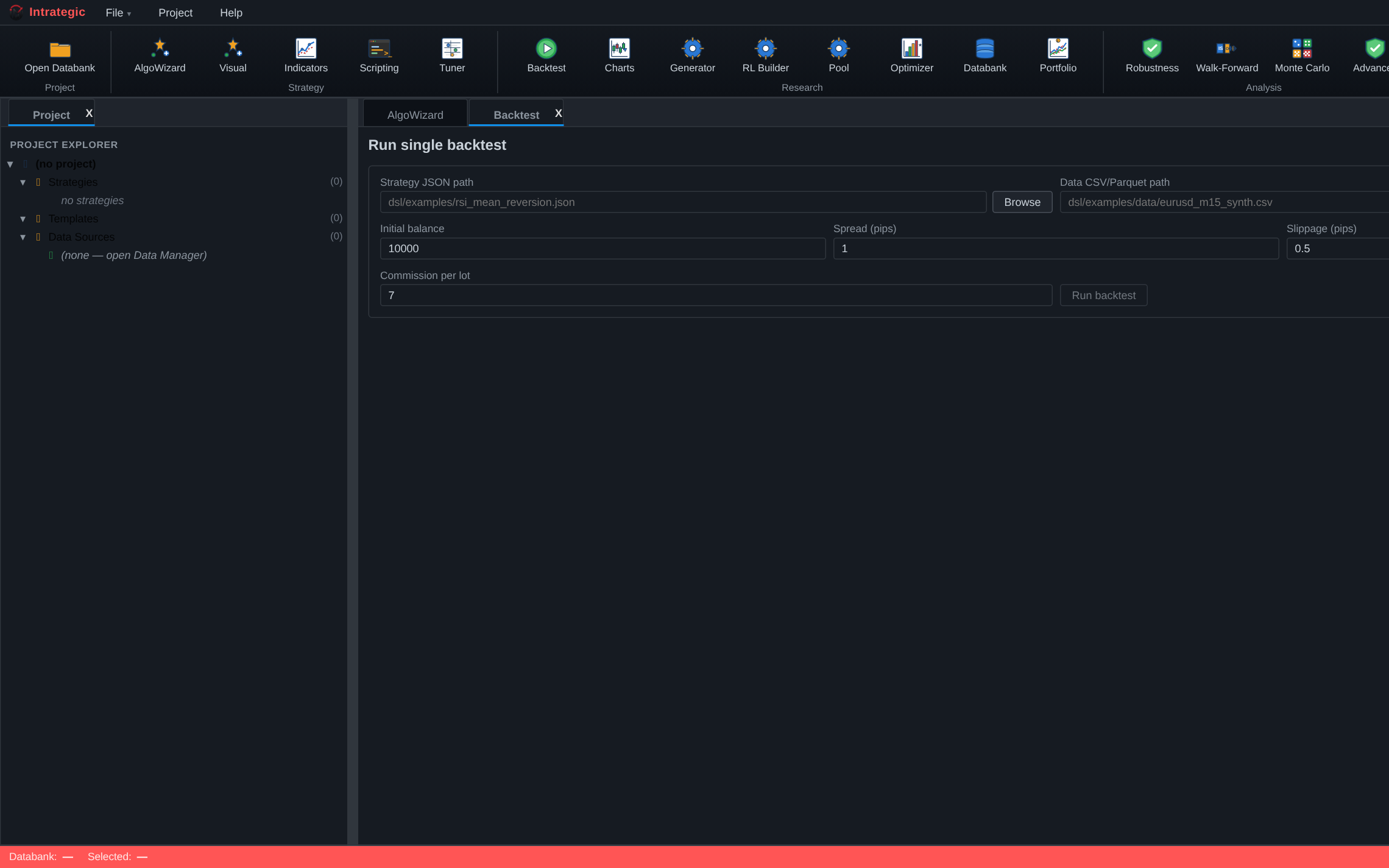Close the Backtest tab
Image resolution: width=1389 pixels, height=868 pixels.
[558, 113]
